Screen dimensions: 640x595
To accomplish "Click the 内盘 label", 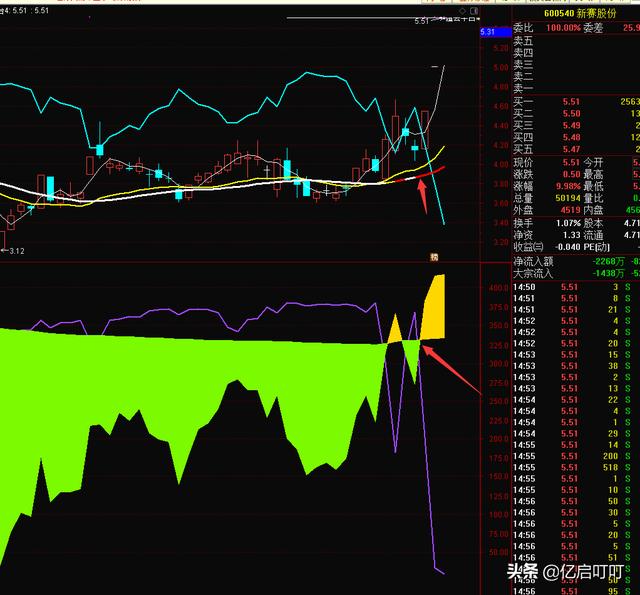I will (x=593, y=210).
